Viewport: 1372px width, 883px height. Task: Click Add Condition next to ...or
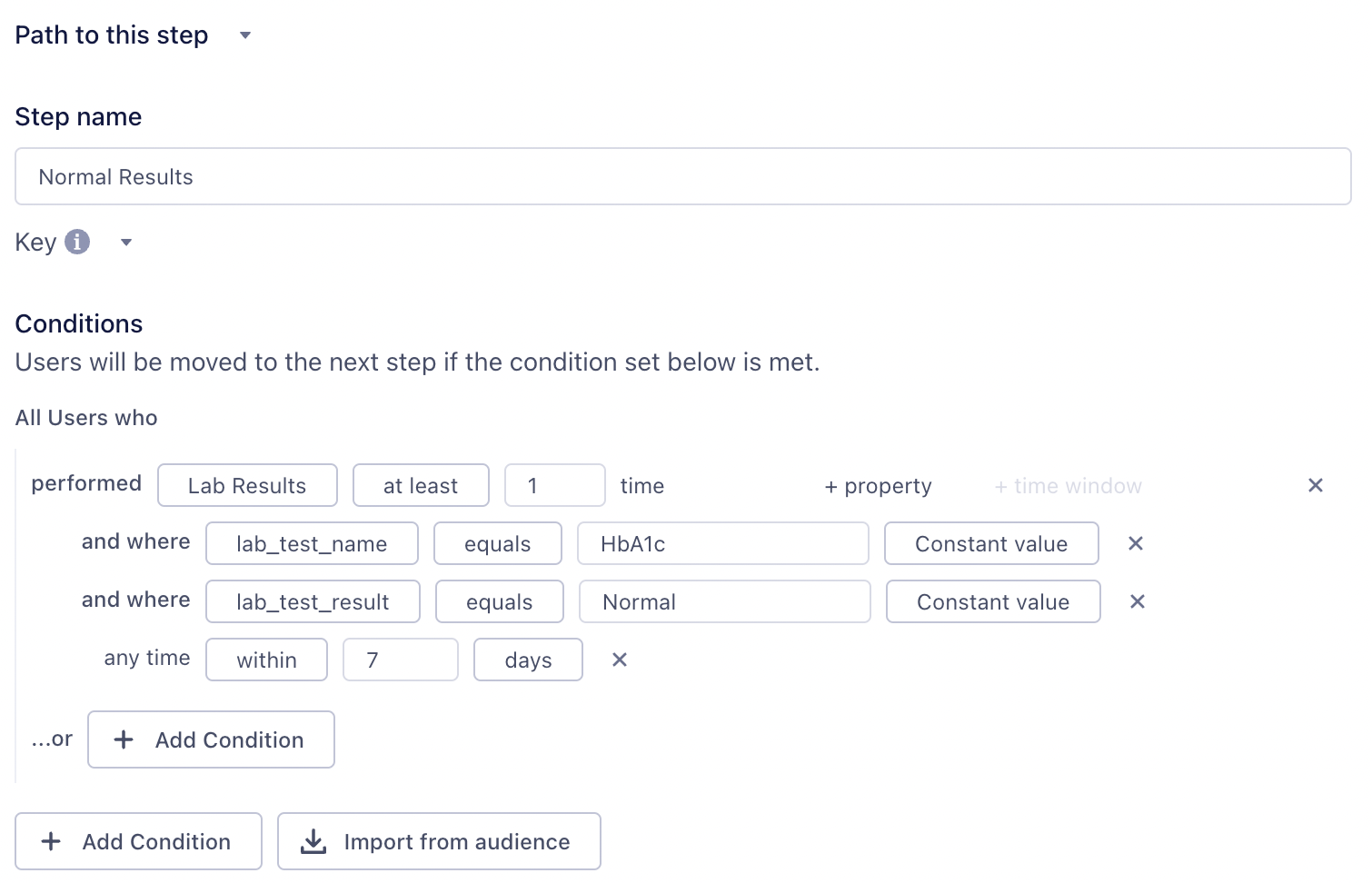coord(211,739)
